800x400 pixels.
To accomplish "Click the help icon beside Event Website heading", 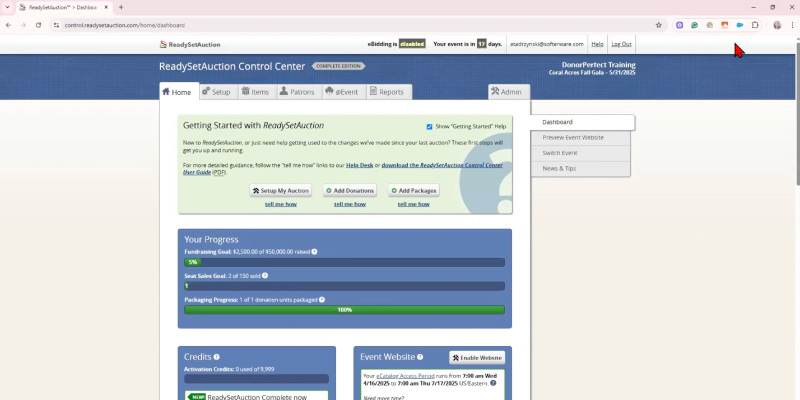I will (x=420, y=357).
